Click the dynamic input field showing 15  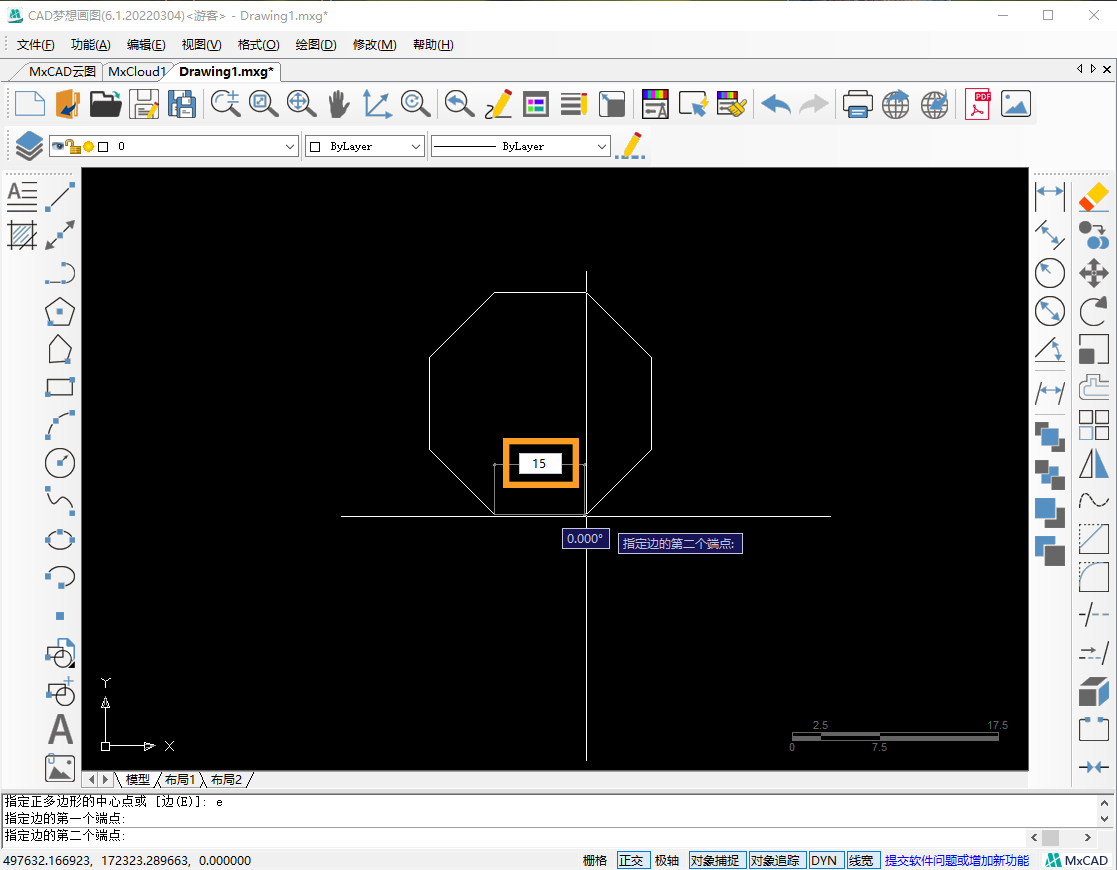[540, 463]
